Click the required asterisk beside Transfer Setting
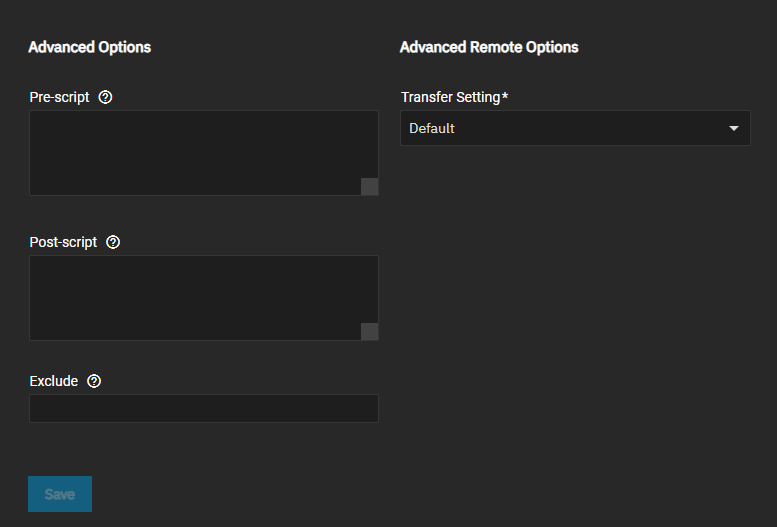Image resolution: width=777 pixels, height=527 pixels. (x=505, y=96)
